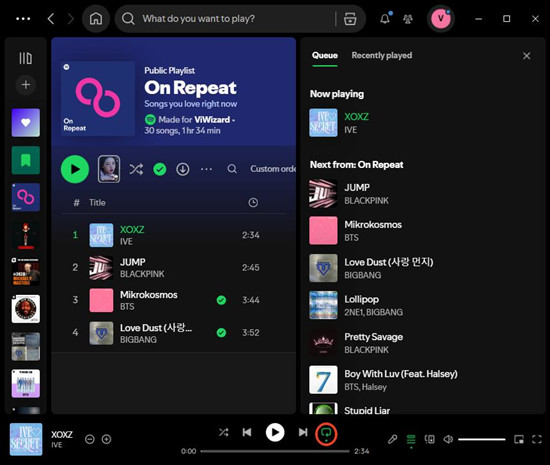The width and height of the screenshot is (550, 465).
Task: Search within the playlist
Action: [232, 169]
